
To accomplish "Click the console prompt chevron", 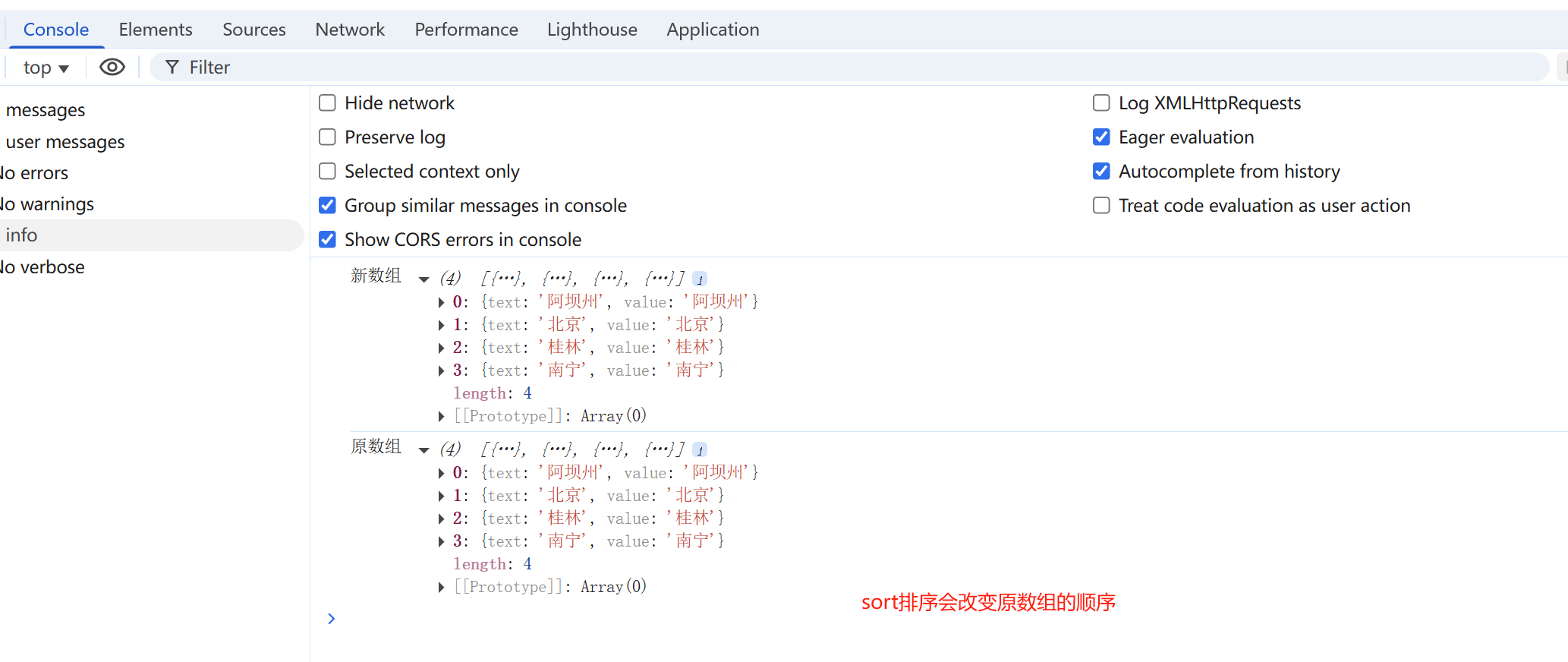I will (331, 619).
